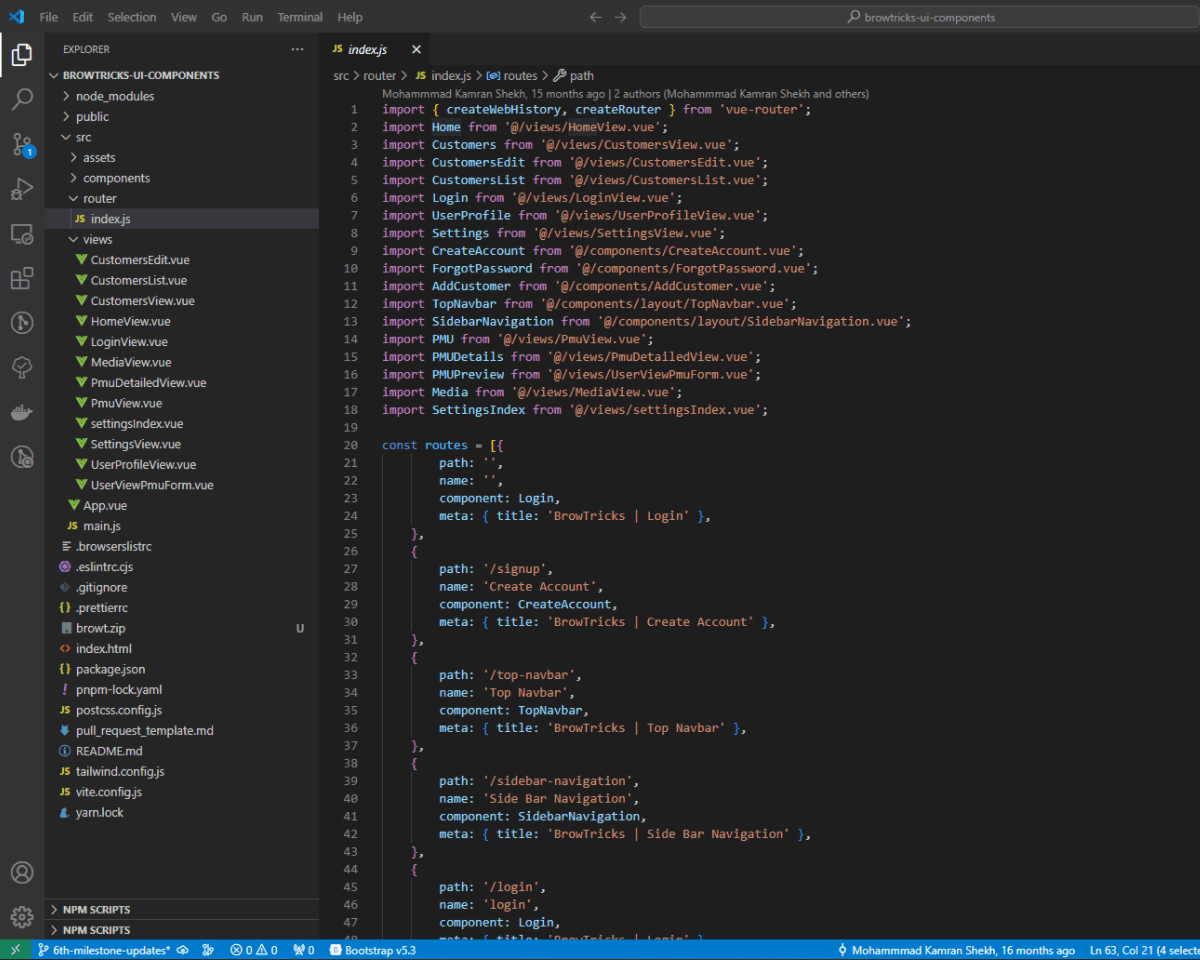Click the browtricks-ui-components search box
Screen dimensions: 1200x960
coord(920,17)
